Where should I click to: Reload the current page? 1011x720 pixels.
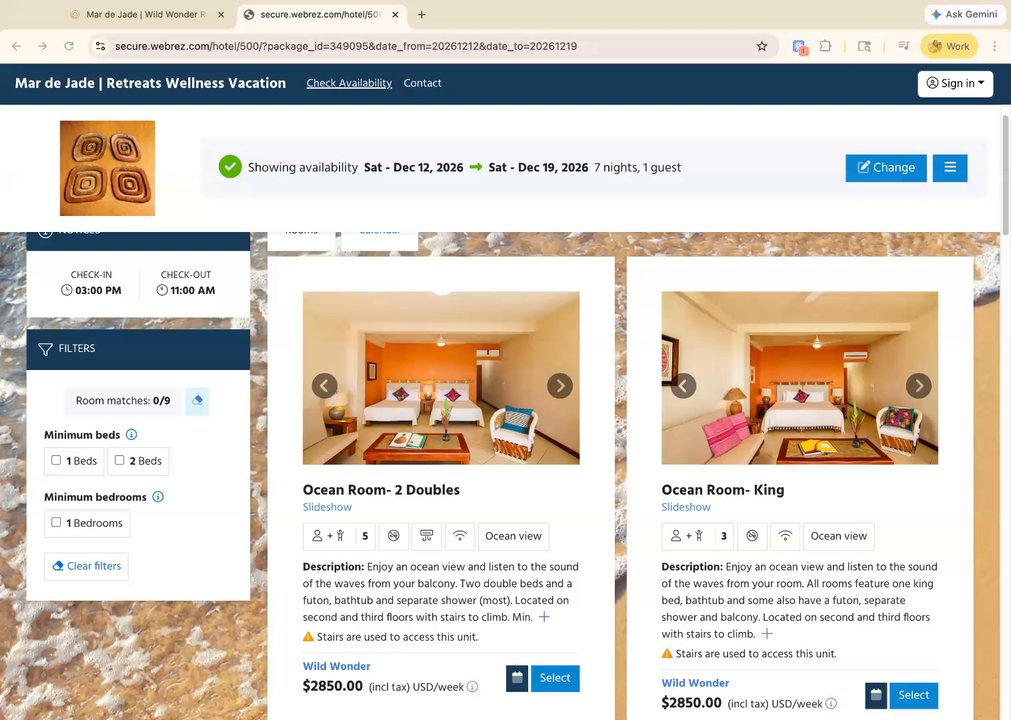[69, 46]
